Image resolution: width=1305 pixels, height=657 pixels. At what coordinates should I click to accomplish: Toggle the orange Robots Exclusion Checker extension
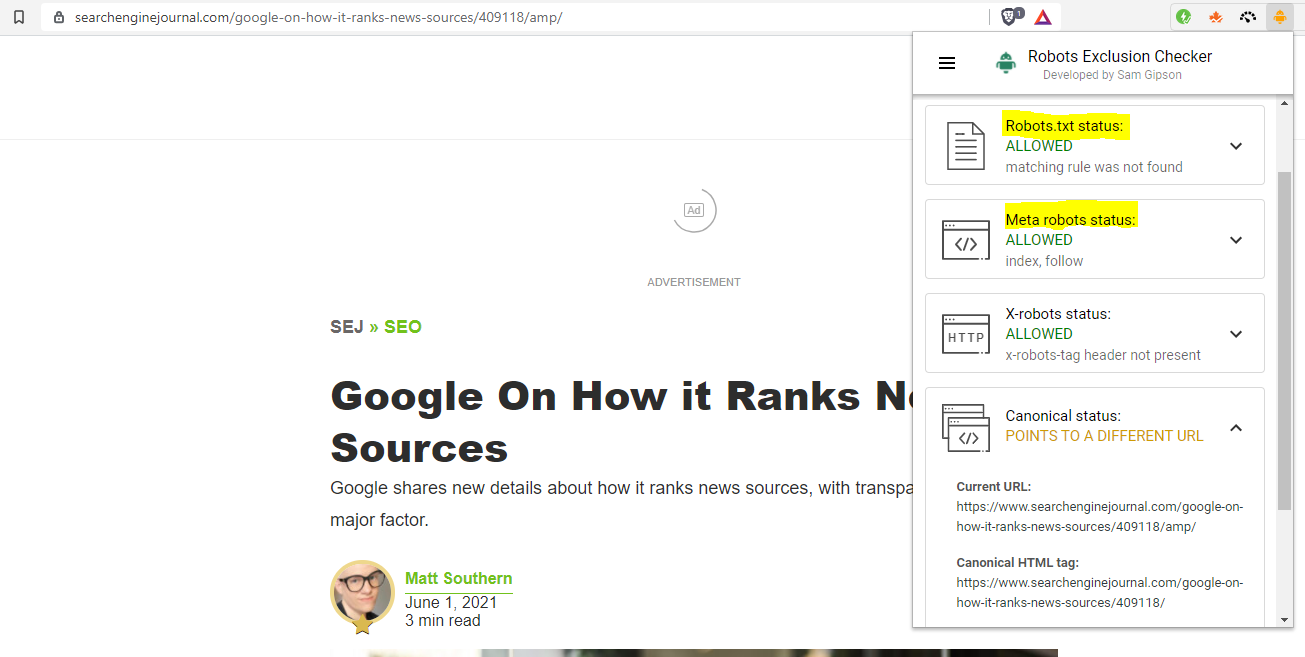point(1278,17)
